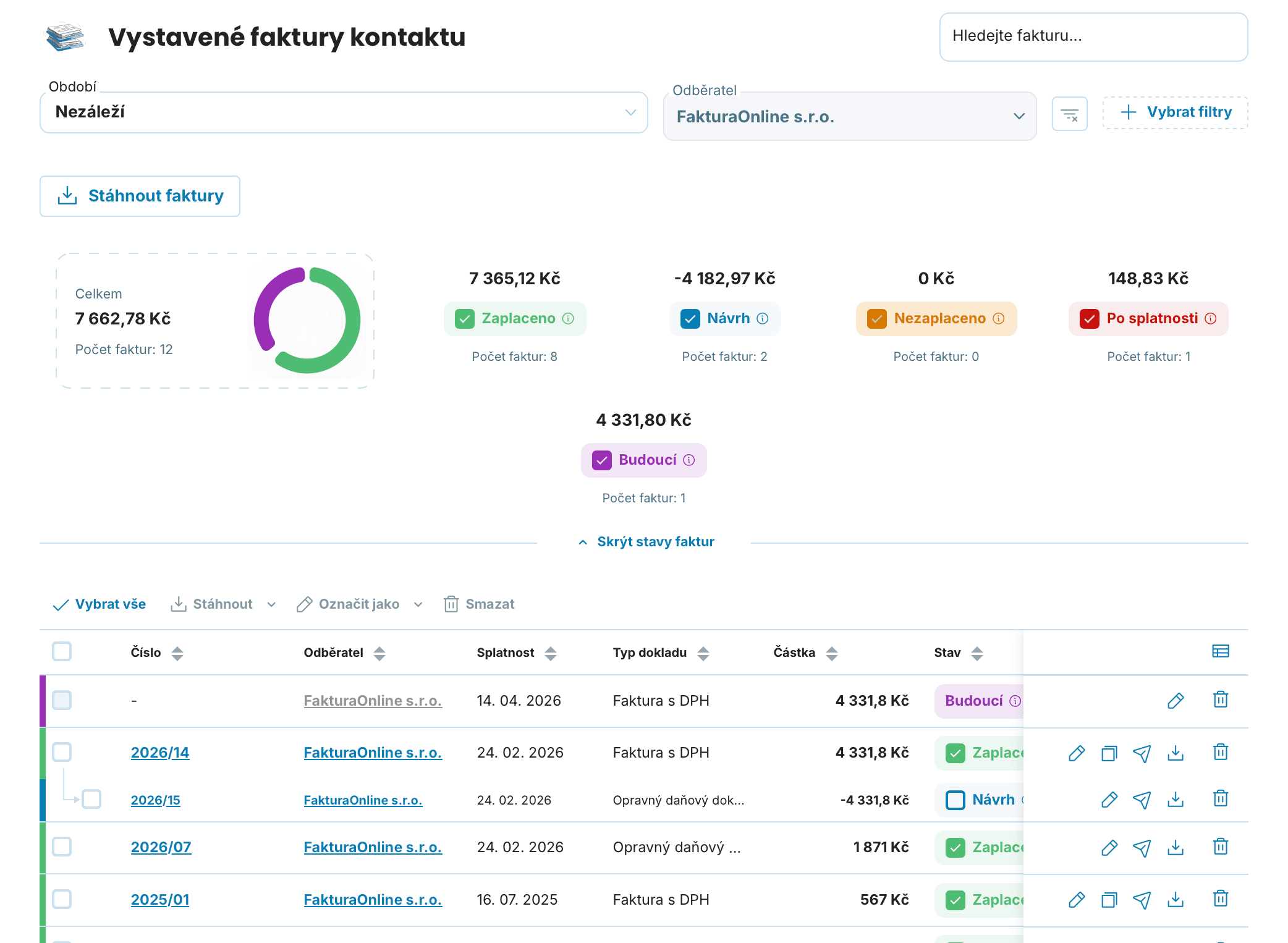Send invoice 2026/14 via paper plane icon
The height and width of the screenshot is (943, 1288).
(1142, 753)
